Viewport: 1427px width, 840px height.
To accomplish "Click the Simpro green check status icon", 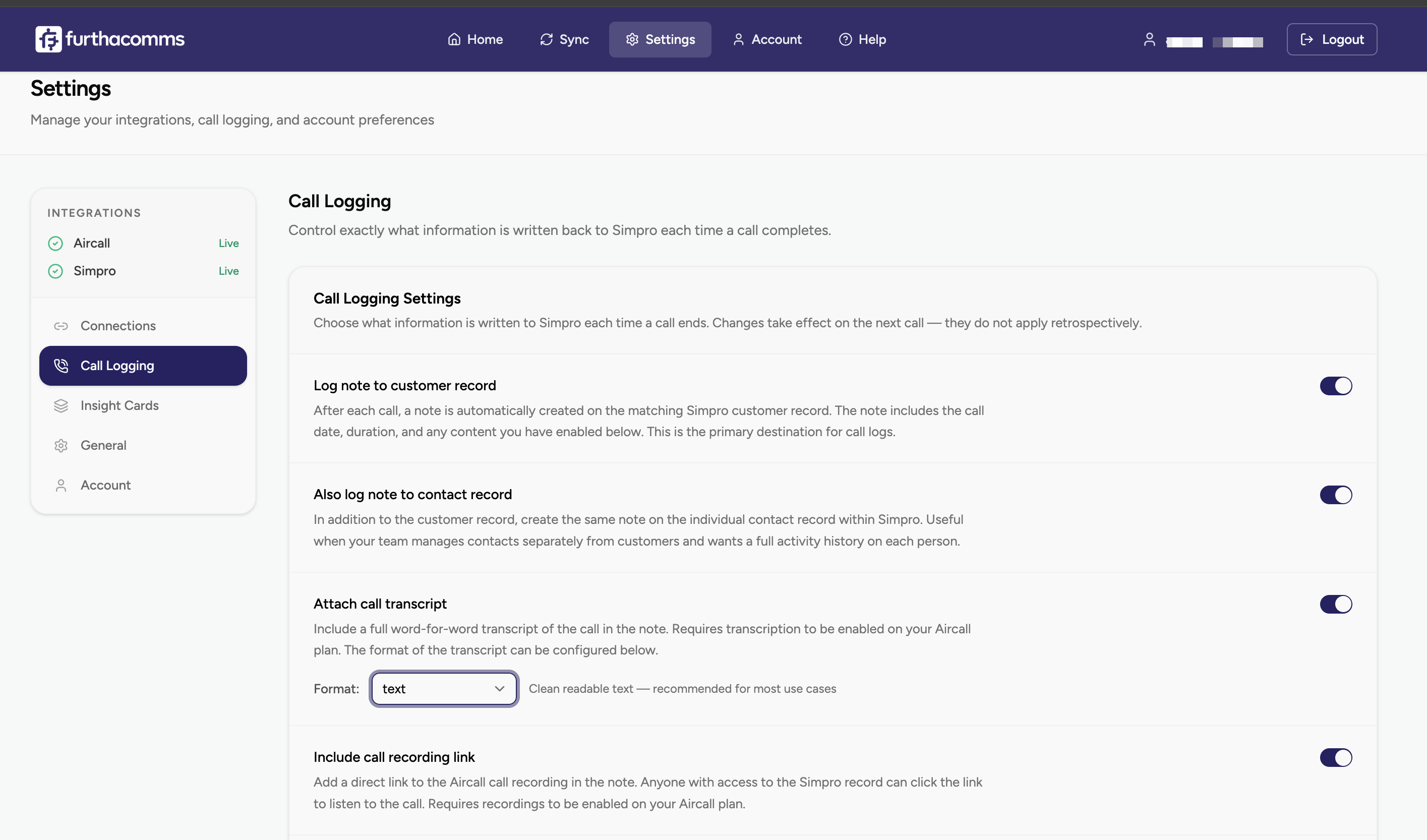I will [55, 271].
